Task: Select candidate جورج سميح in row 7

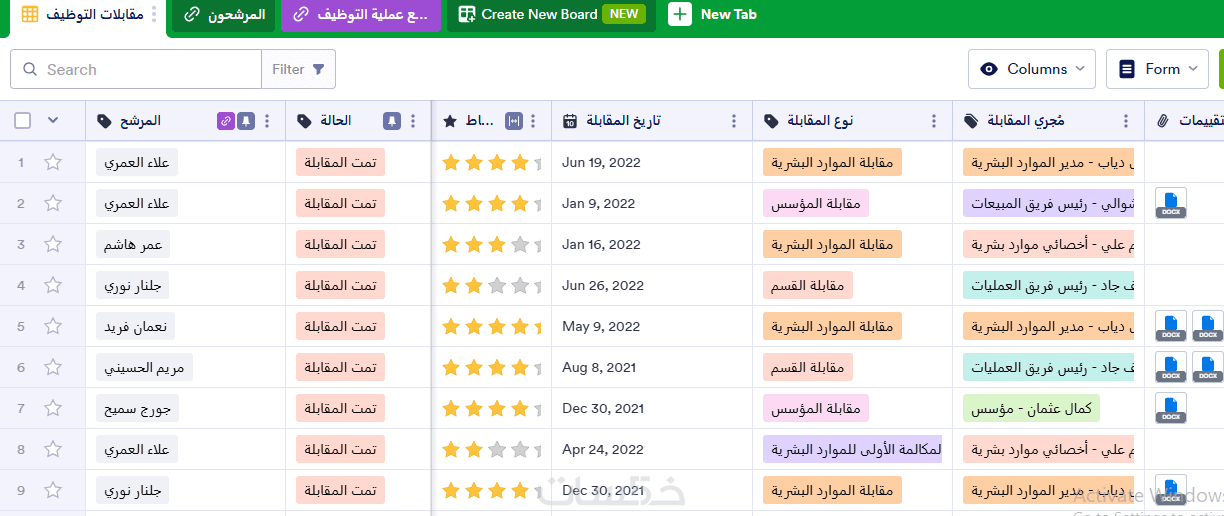Action: [139, 408]
